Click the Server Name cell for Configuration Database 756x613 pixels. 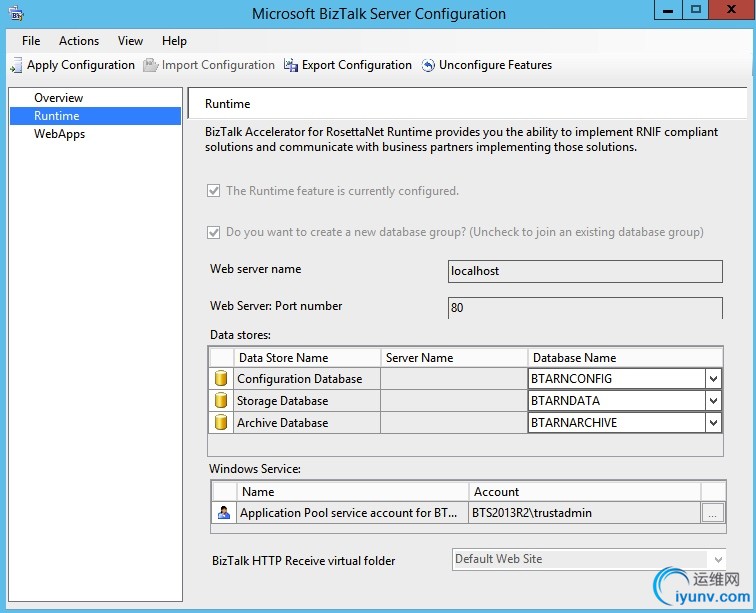coord(454,379)
